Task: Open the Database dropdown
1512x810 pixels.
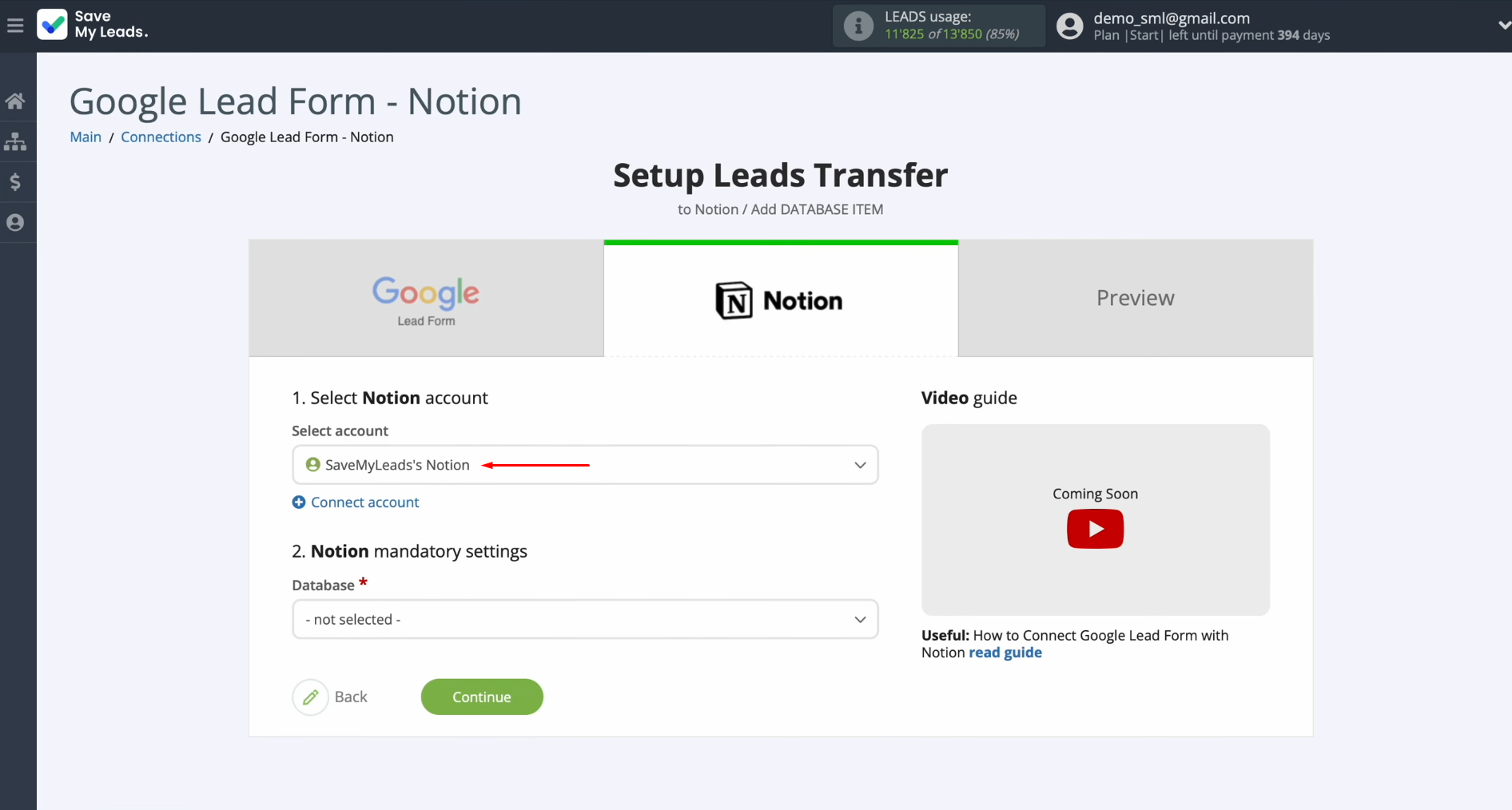Action: pos(585,619)
